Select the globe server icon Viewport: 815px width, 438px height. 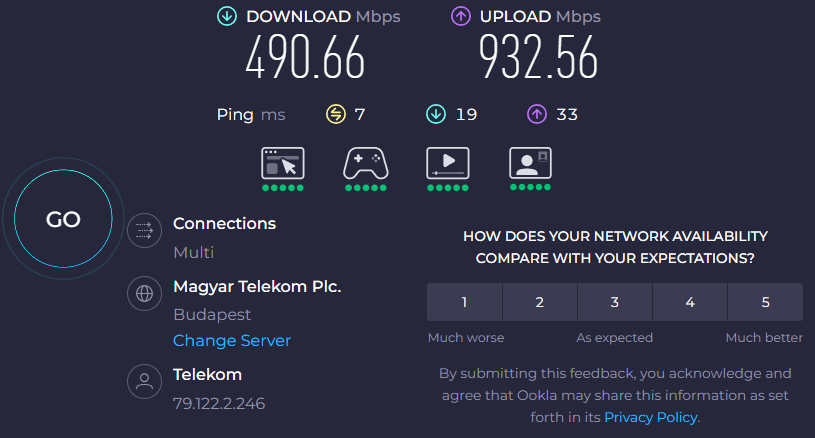point(144,294)
